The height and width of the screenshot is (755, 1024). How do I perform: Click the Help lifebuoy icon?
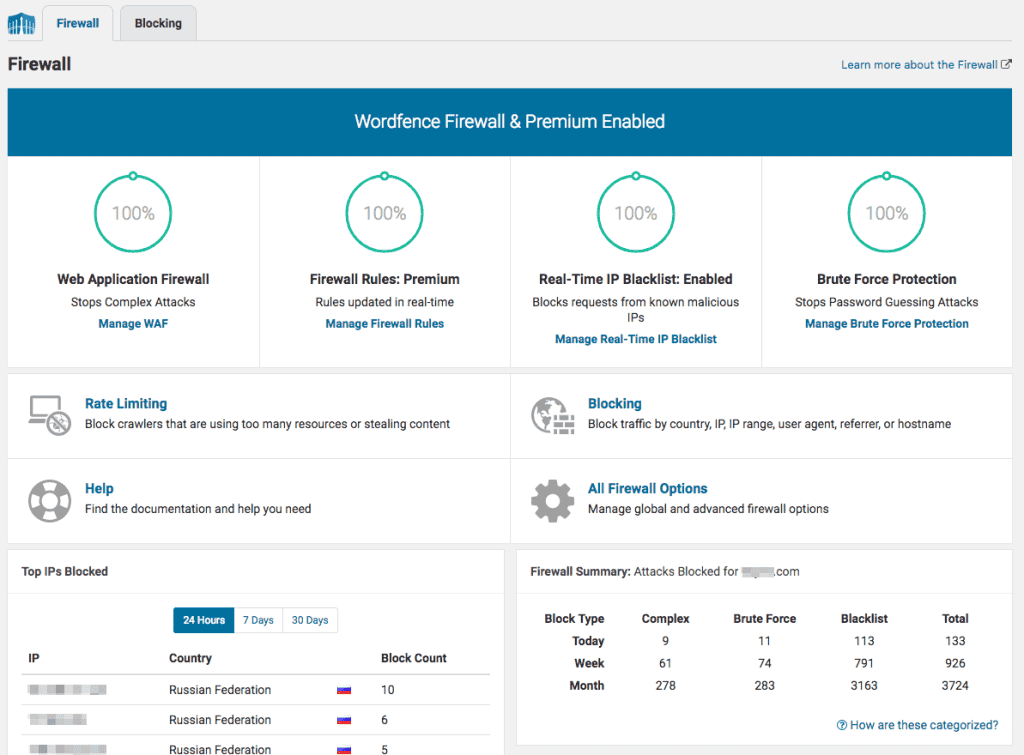click(50, 500)
